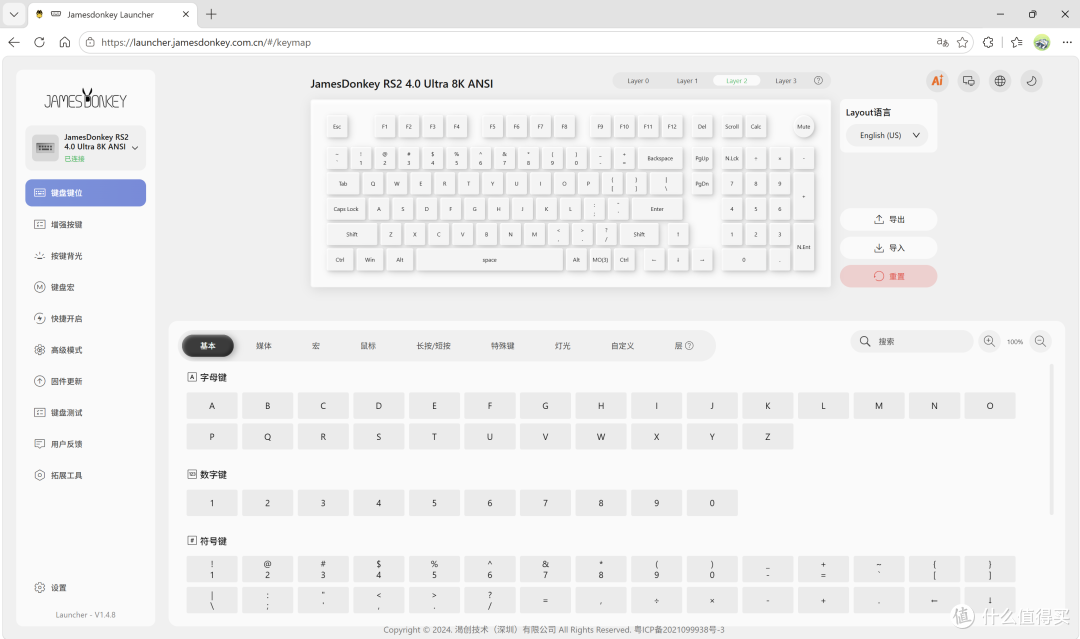Click the device screen icon next to AI

point(968,81)
